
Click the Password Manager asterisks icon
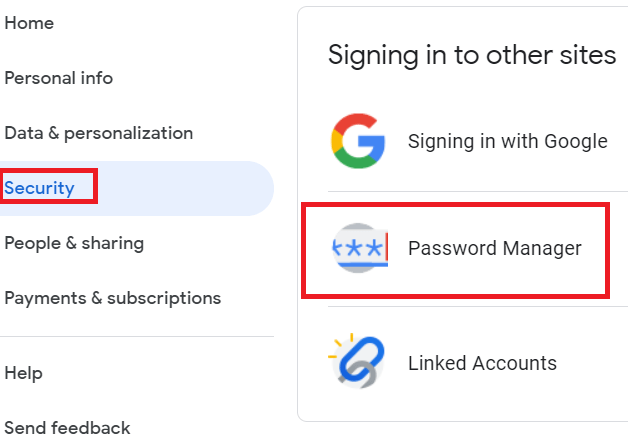pyautogui.click(x=358, y=249)
